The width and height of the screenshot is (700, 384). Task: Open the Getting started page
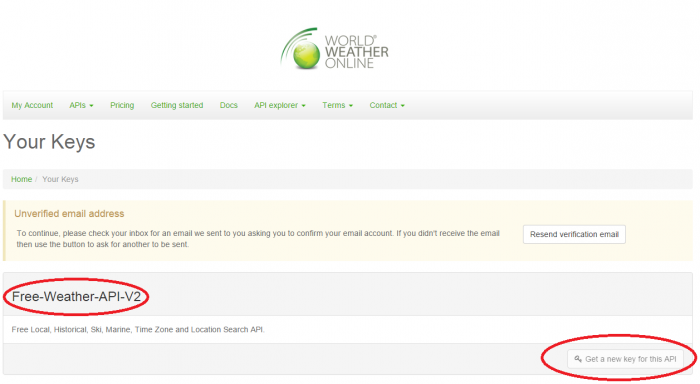coord(177,105)
